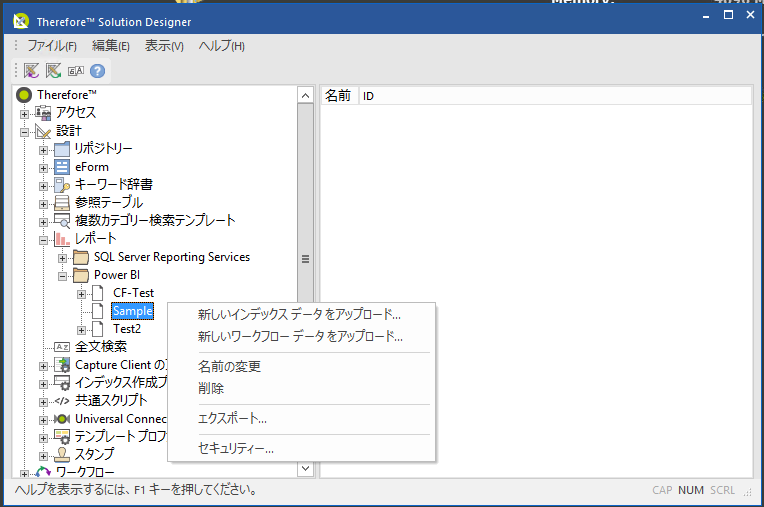Screen dimensions: 764x507
Task: Expand the リポジトリー node
Action: [43, 150]
